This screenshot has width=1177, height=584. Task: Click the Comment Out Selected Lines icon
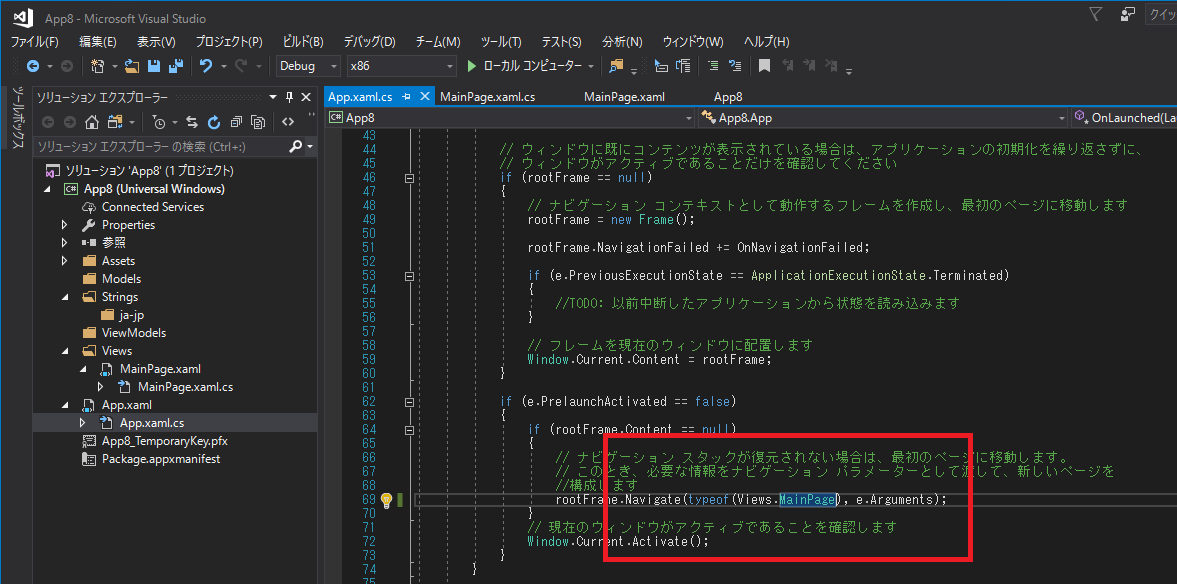tap(713, 66)
